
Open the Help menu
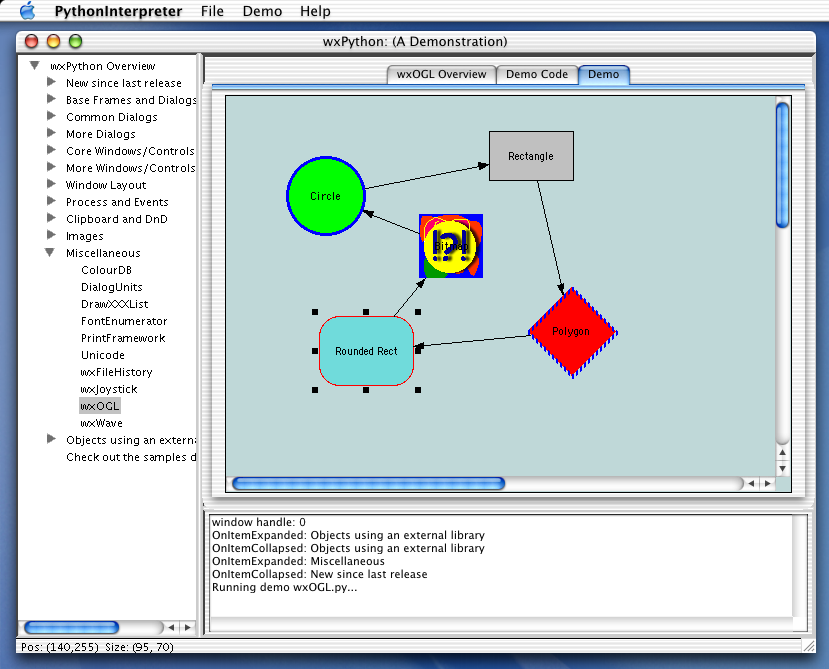pyautogui.click(x=315, y=11)
